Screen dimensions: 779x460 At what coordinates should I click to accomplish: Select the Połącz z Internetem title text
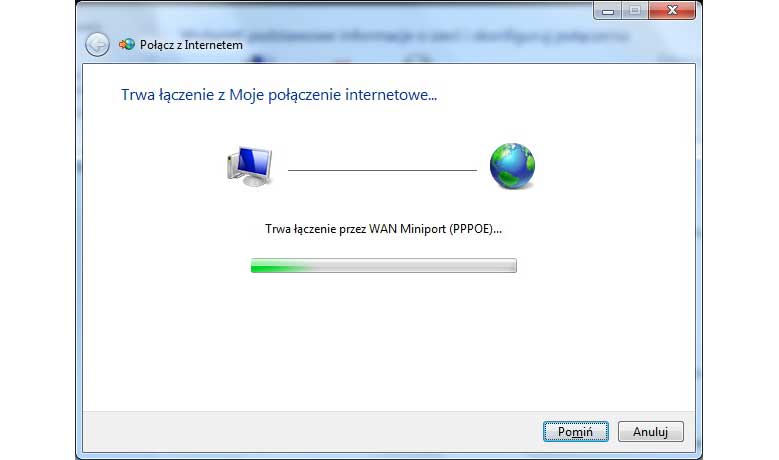191,45
